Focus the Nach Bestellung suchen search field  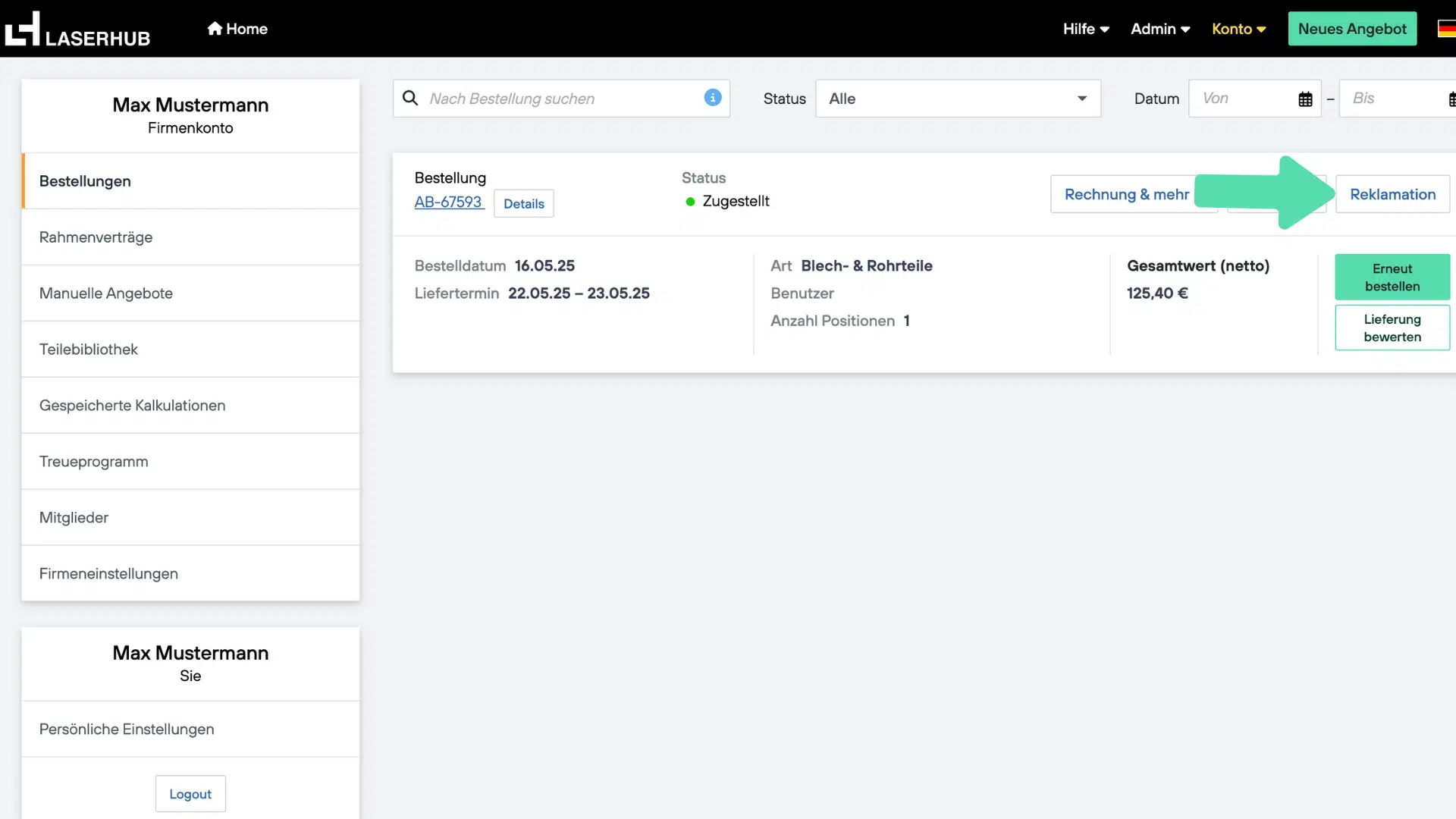click(x=561, y=99)
